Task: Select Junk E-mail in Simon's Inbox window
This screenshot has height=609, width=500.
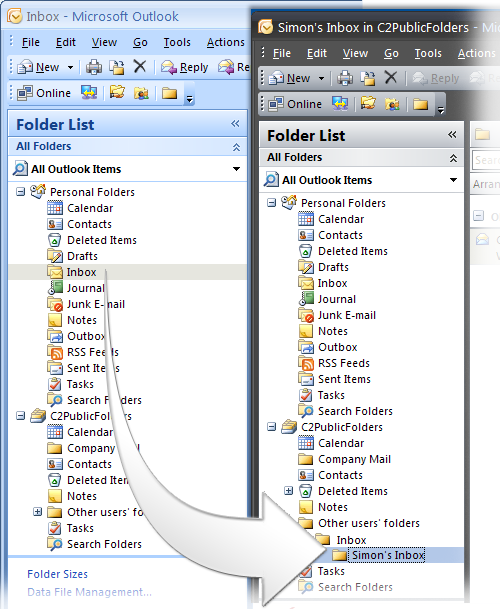Action: (337, 315)
